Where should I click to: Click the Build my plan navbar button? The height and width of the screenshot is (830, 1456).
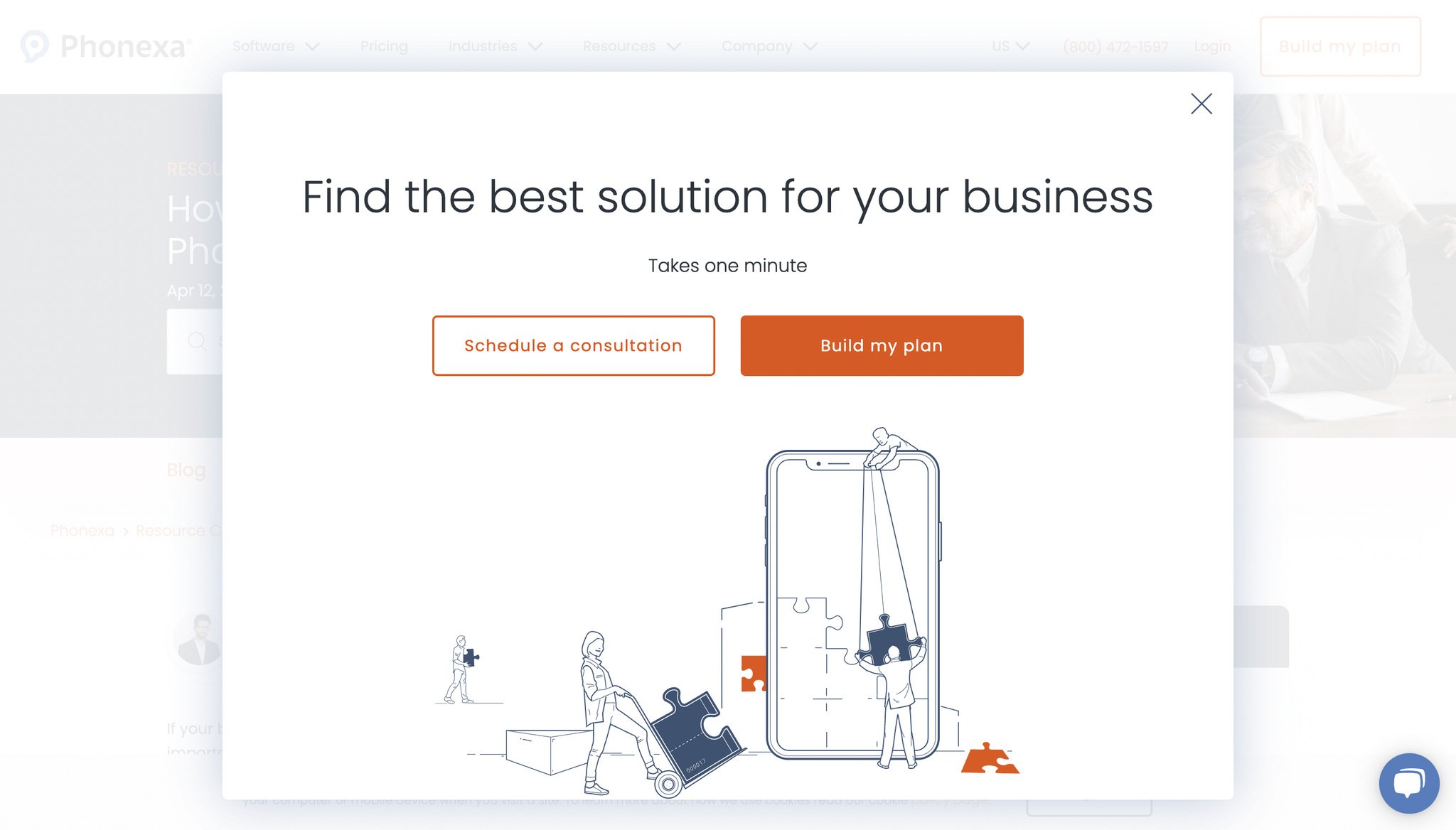coord(1340,47)
